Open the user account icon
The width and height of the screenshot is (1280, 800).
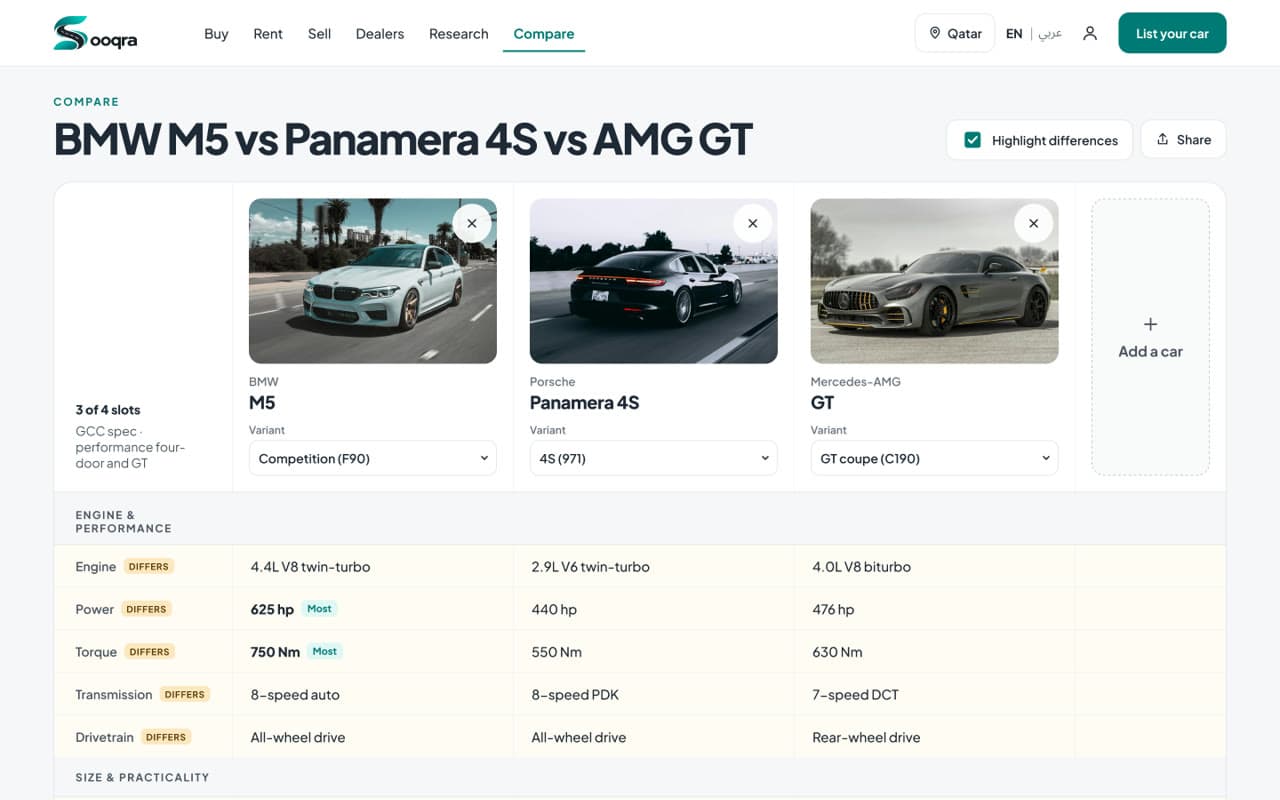(1090, 33)
